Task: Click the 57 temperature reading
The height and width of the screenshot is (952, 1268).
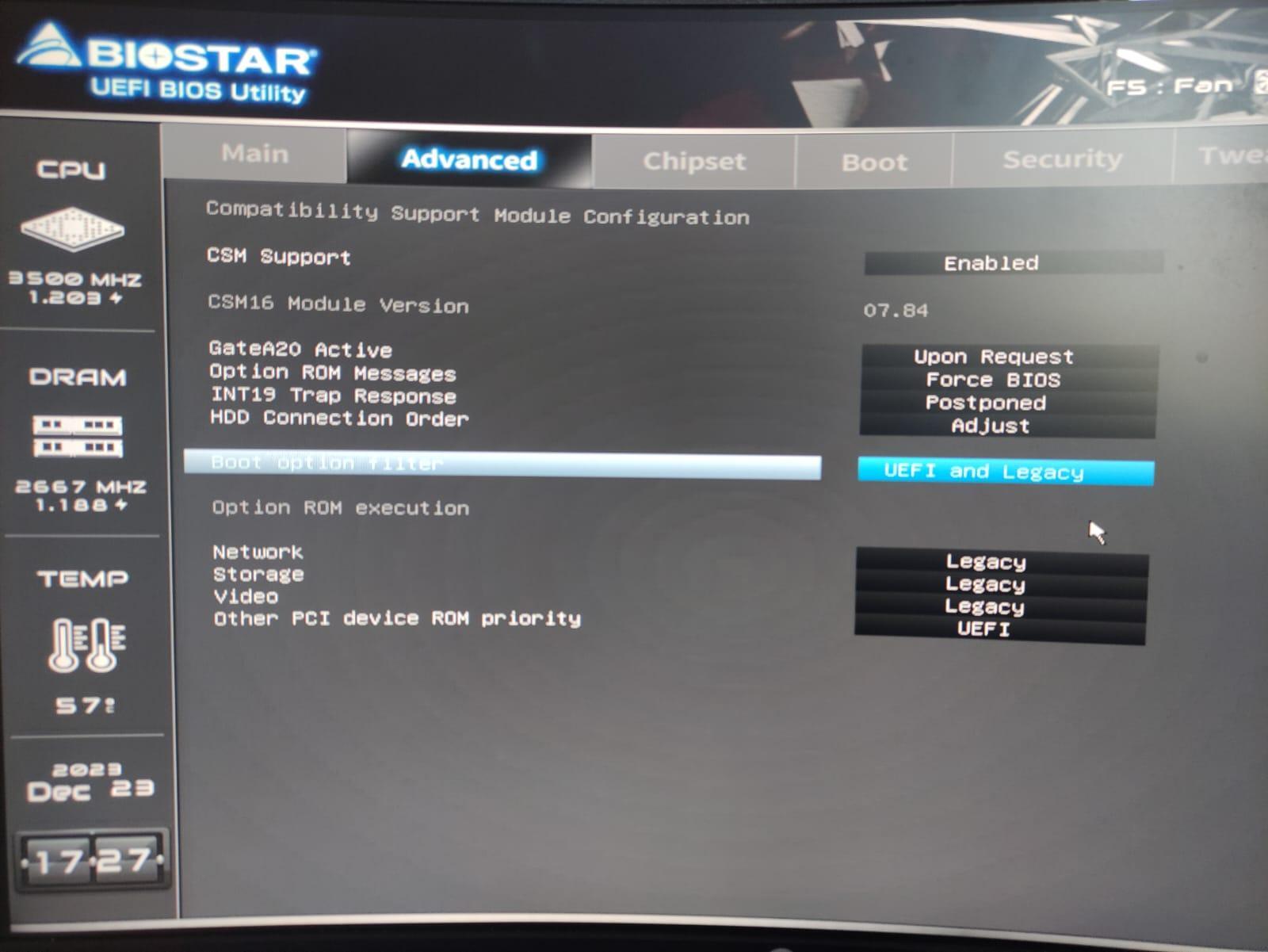Action: coord(86,705)
